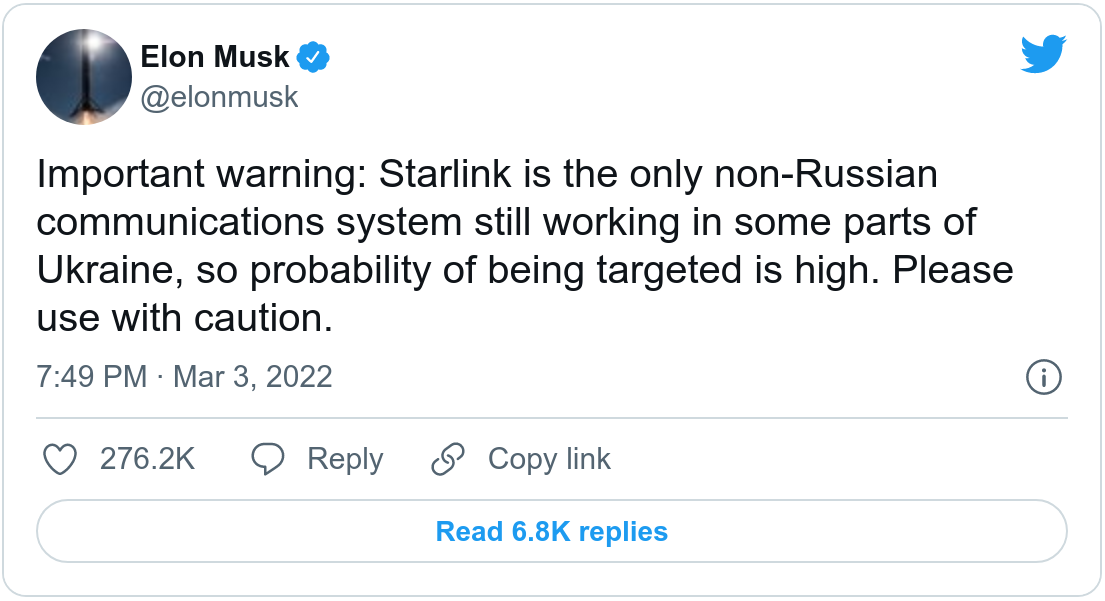Choose the Copy link text

coord(549,459)
